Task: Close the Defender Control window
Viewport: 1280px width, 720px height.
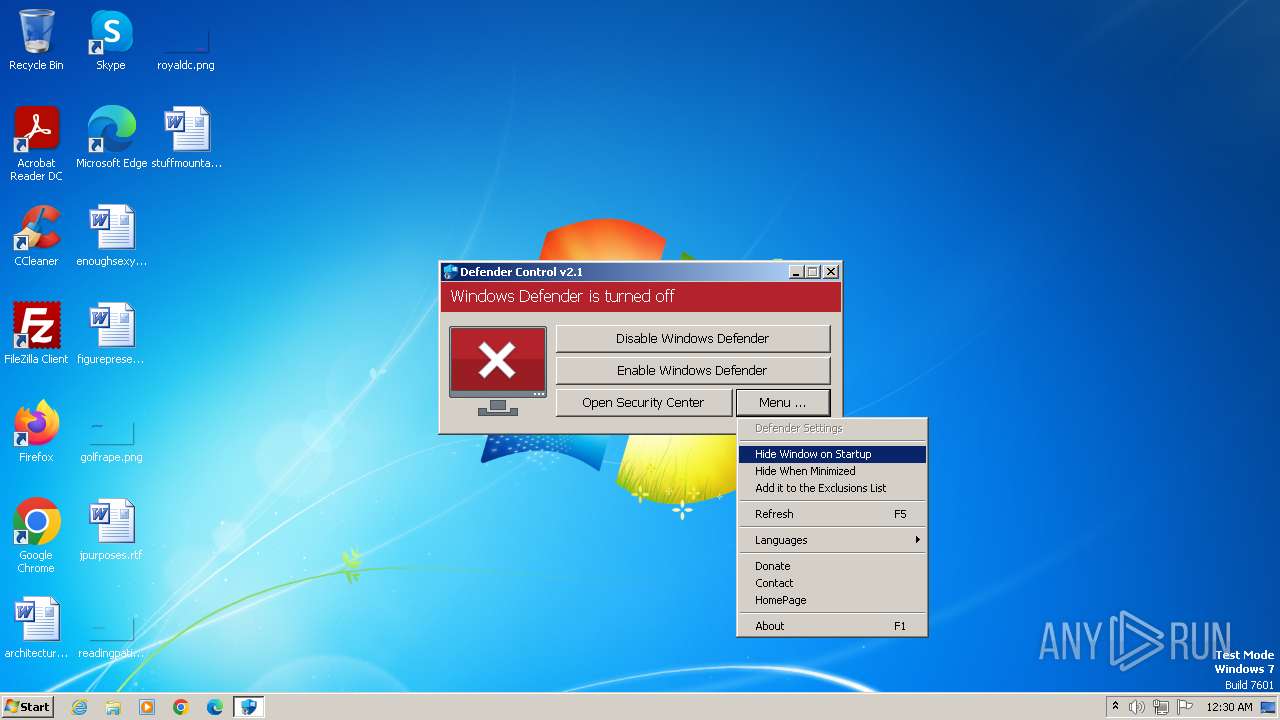Action: (831, 272)
